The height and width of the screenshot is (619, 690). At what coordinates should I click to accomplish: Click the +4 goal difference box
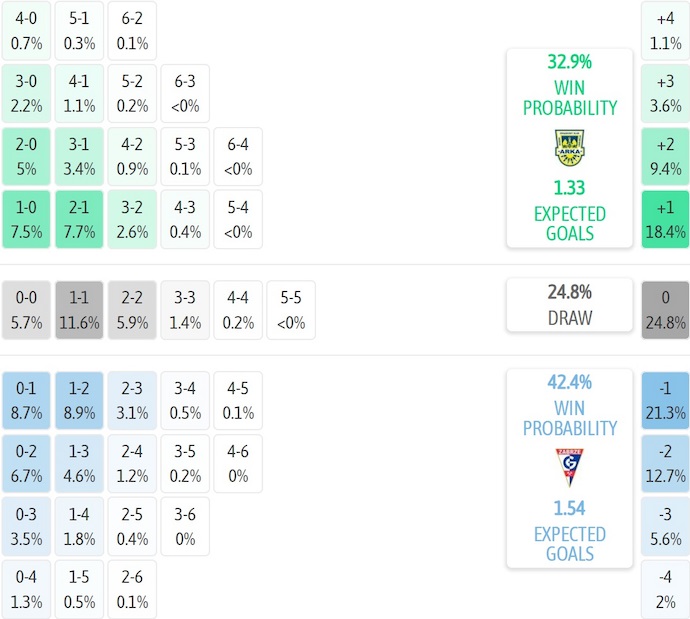(665, 31)
